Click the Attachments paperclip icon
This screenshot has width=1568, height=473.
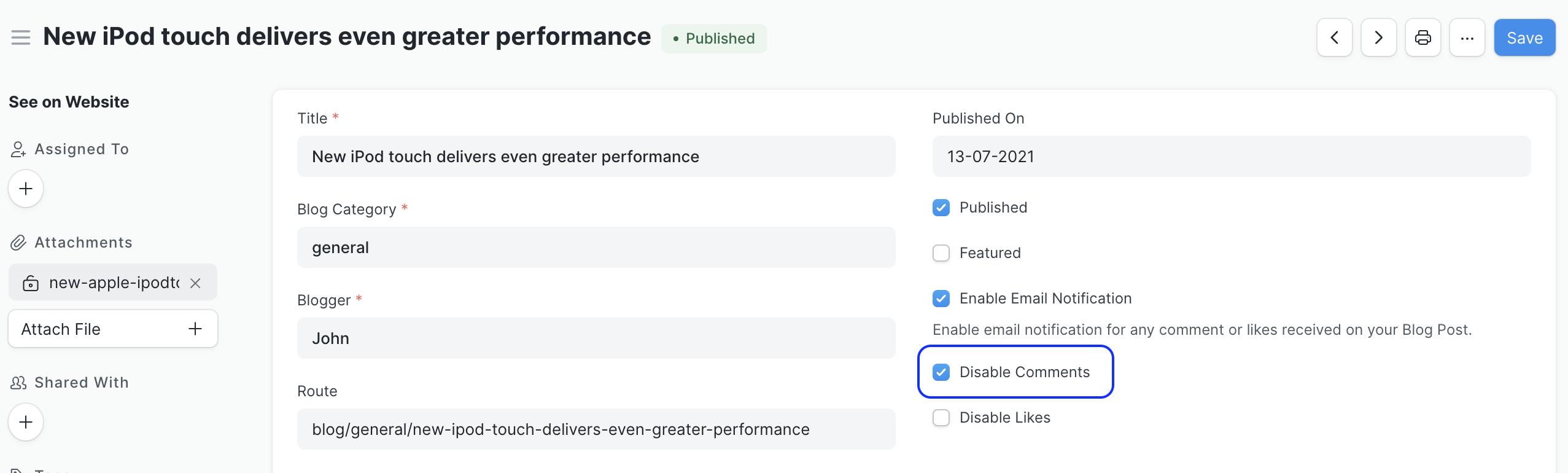(18, 243)
